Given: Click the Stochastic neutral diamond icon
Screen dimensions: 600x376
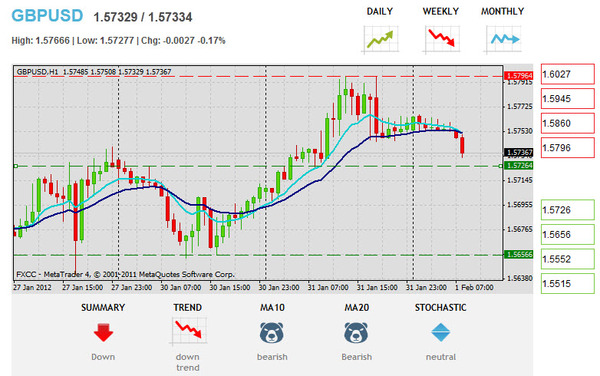Looking at the screenshot, I should [x=441, y=332].
